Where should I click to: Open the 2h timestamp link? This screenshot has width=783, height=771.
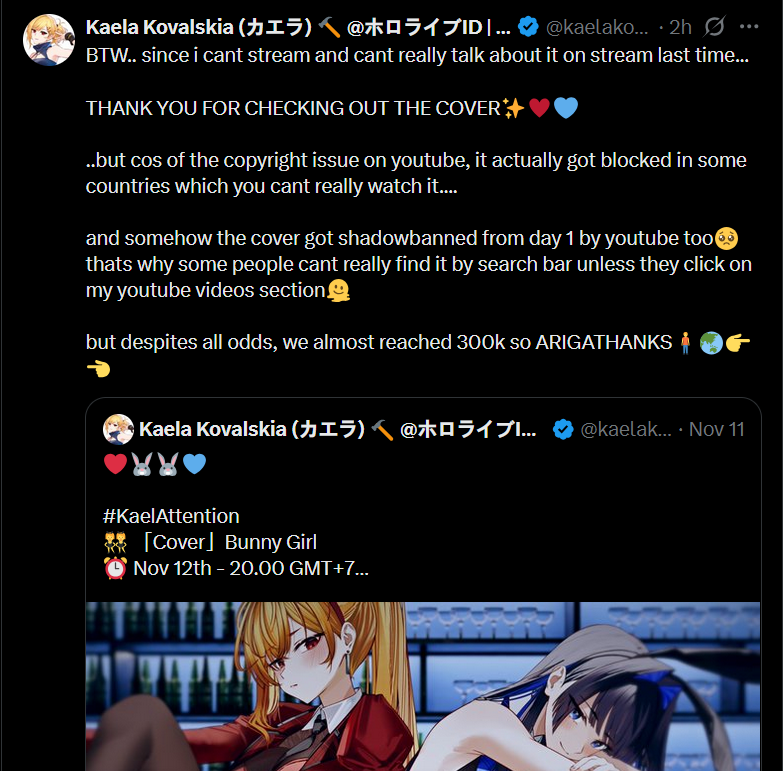(x=680, y=27)
